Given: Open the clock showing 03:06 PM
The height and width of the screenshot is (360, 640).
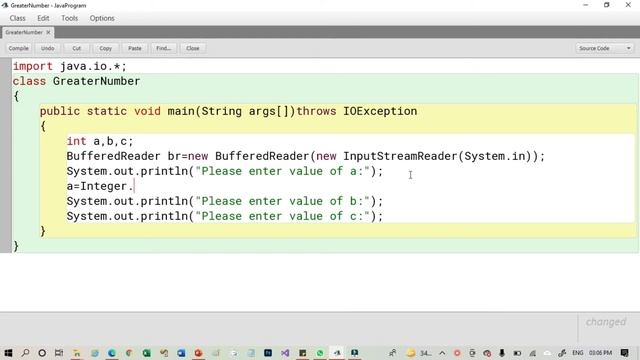Looking at the screenshot, I should (x=600, y=353).
